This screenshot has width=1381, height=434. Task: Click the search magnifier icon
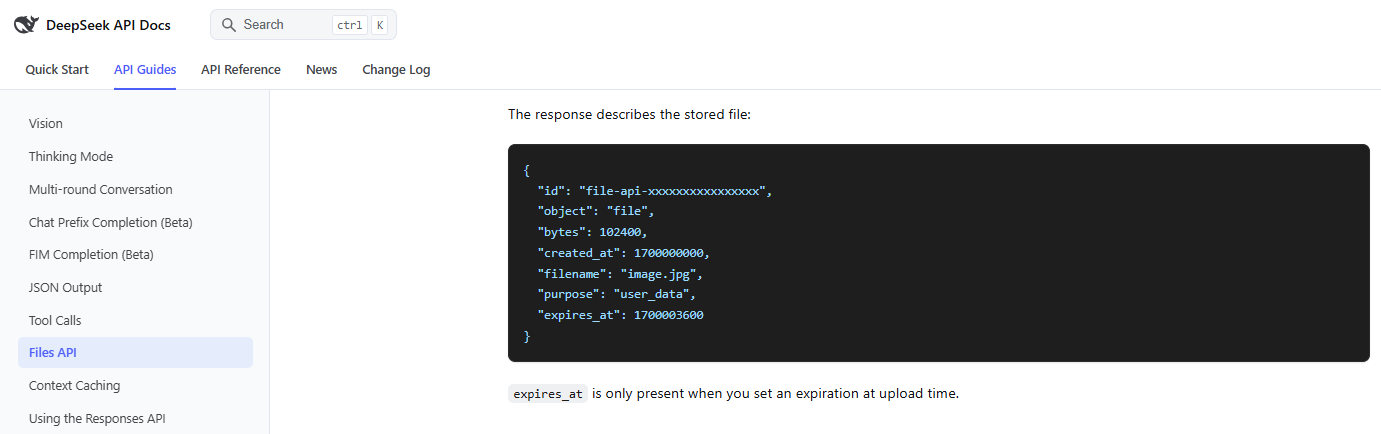click(229, 25)
